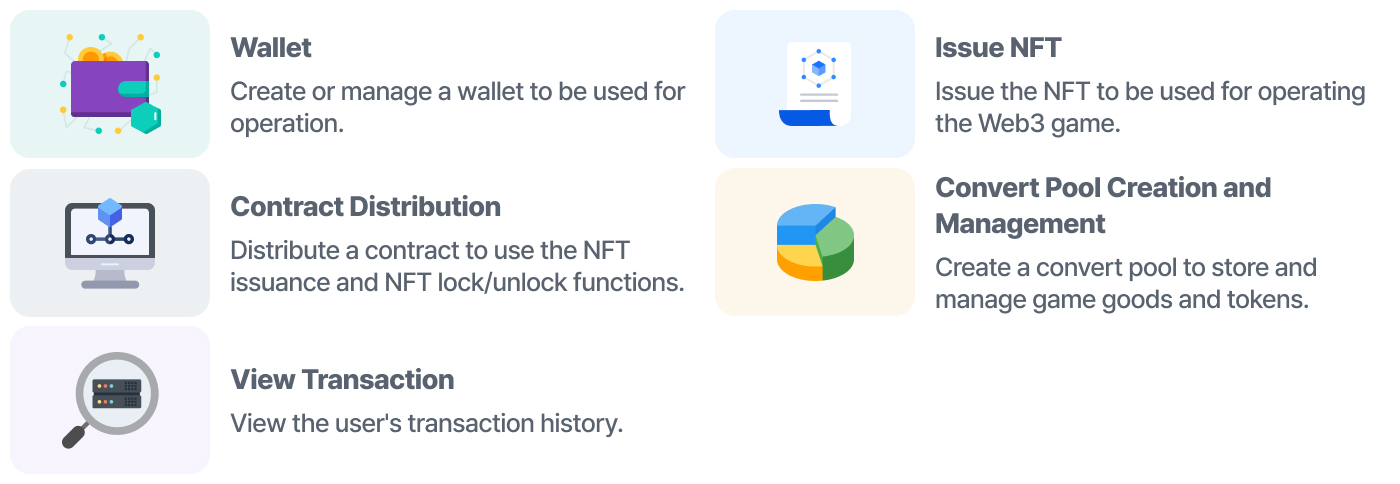Click the "Issue the NFT to be used" description
This screenshot has height=484, width=1400.
click(x=1150, y=107)
